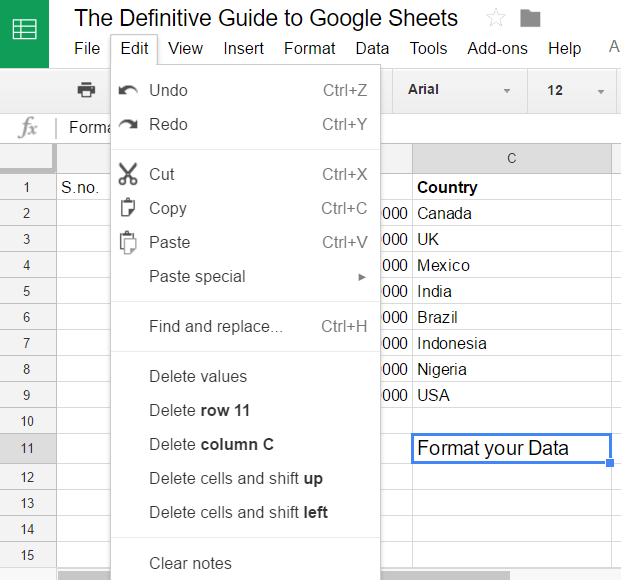This screenshot has width=621, height=580.
Task: Star this spreadsheet document
Action: click(496, 18)
